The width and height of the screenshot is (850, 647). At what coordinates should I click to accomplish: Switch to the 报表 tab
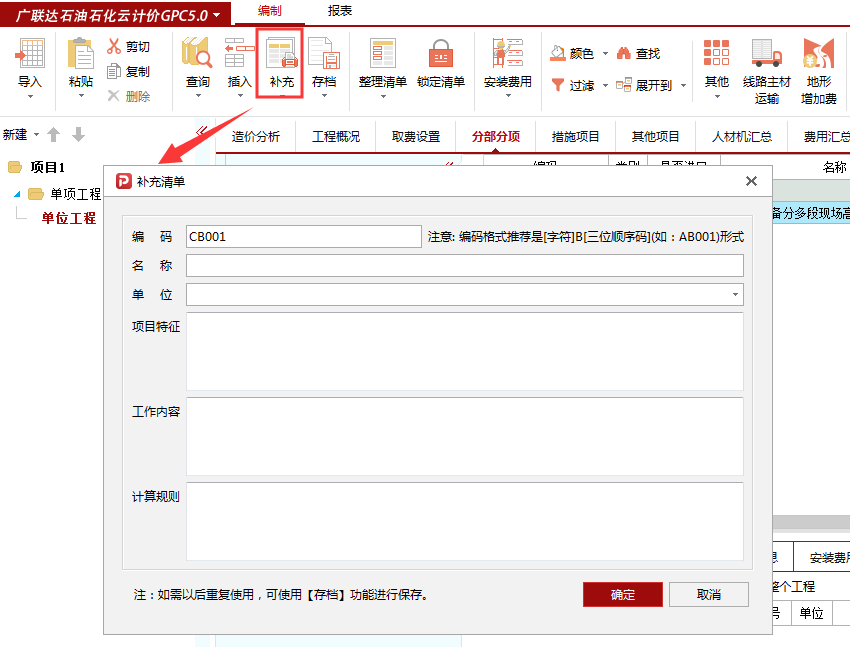point(340,11)
